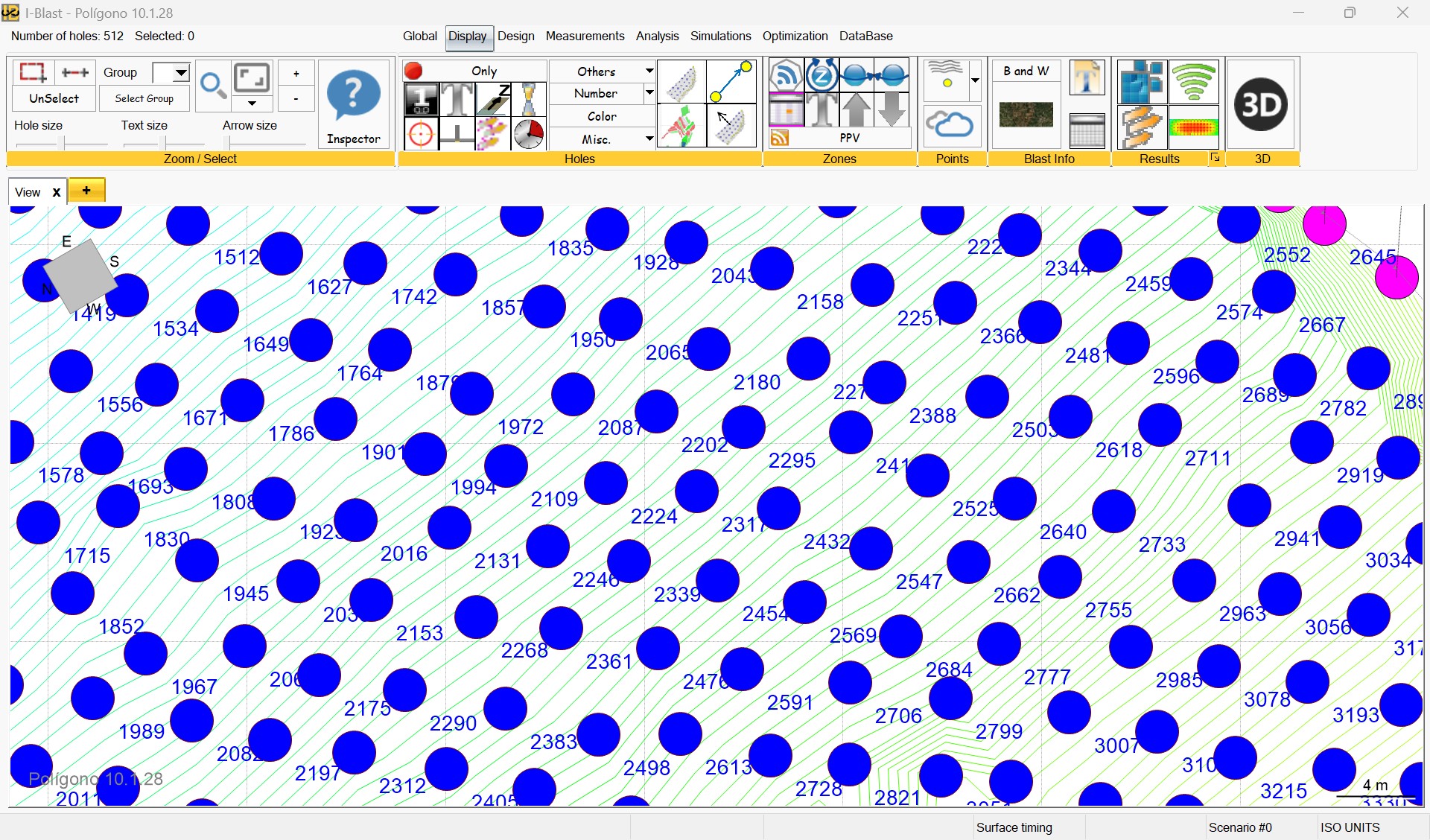The height and width of the screenshot is (840, 1430).
Task: Click the Select Group button
Action: (x=144, y=98)
